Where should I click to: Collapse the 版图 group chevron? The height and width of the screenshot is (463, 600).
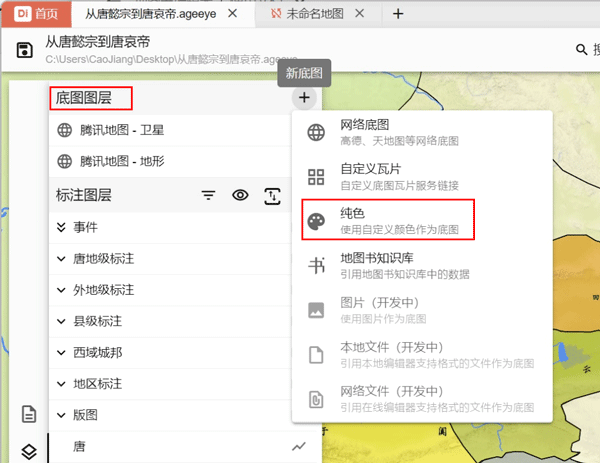(x=61, y=415)
